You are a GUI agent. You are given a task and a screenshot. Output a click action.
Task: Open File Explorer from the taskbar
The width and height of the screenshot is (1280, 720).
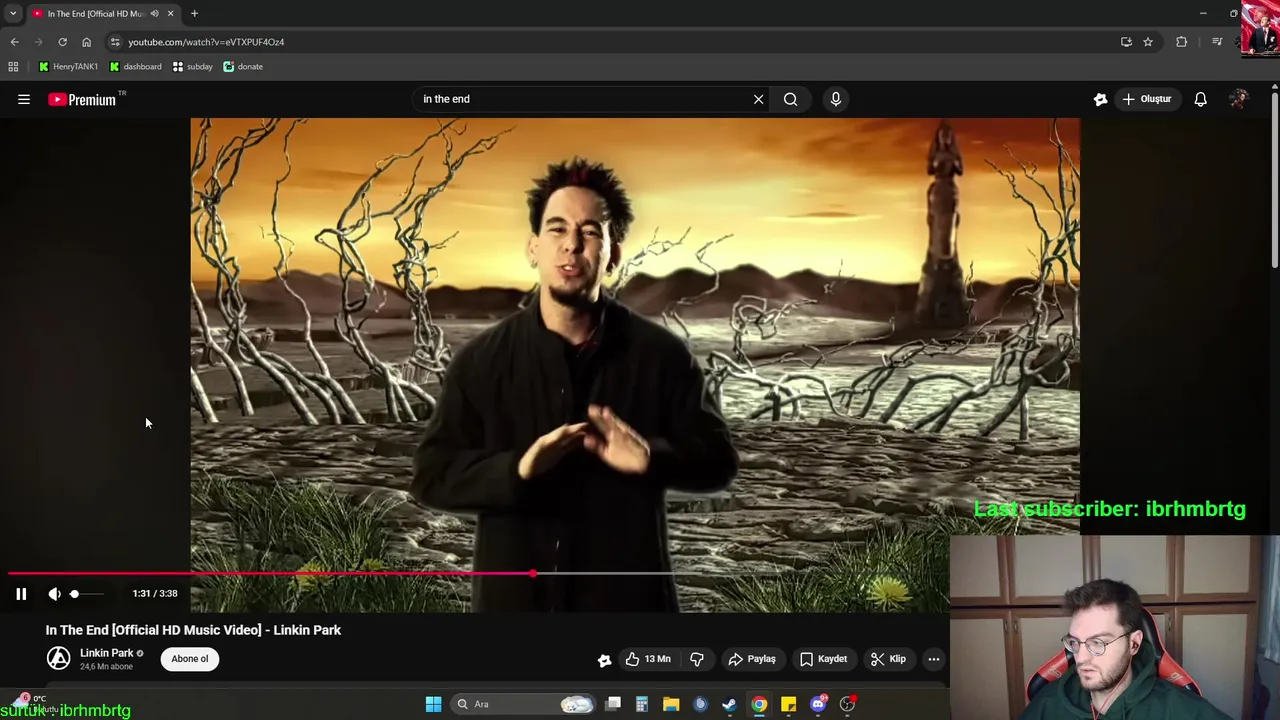[x=671, y=704]
